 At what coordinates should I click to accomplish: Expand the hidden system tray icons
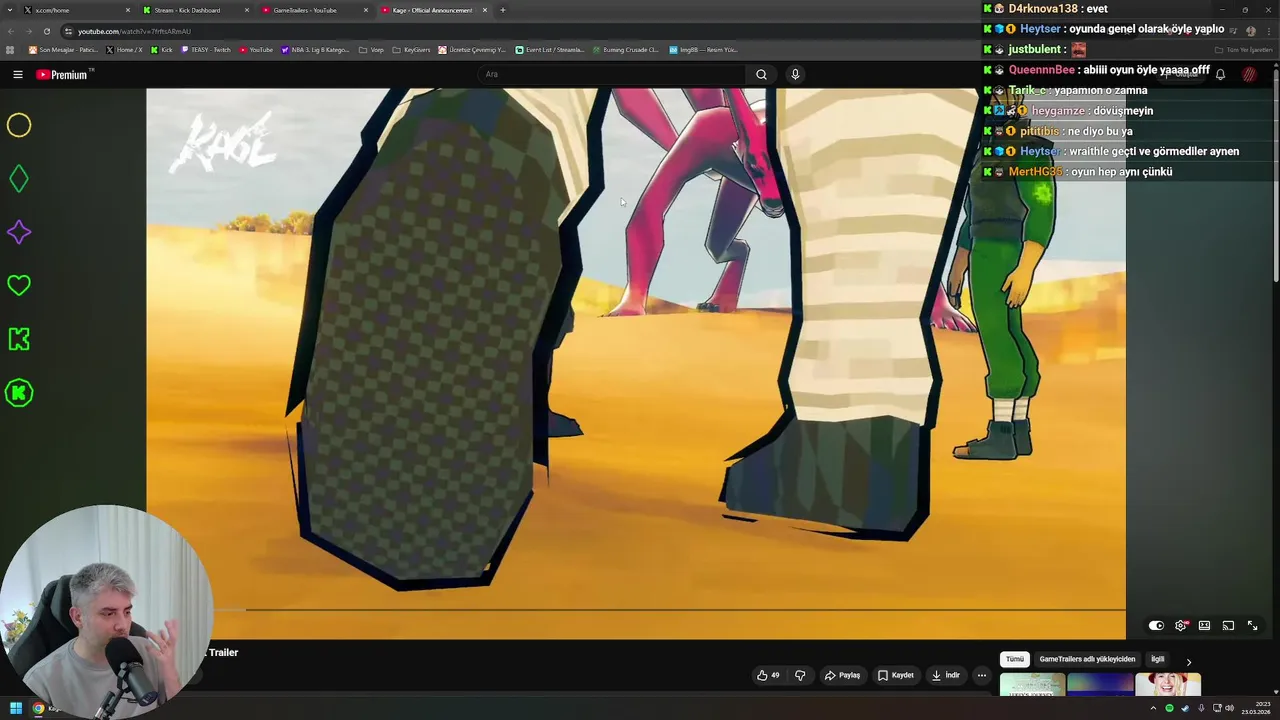[1154, 708]
